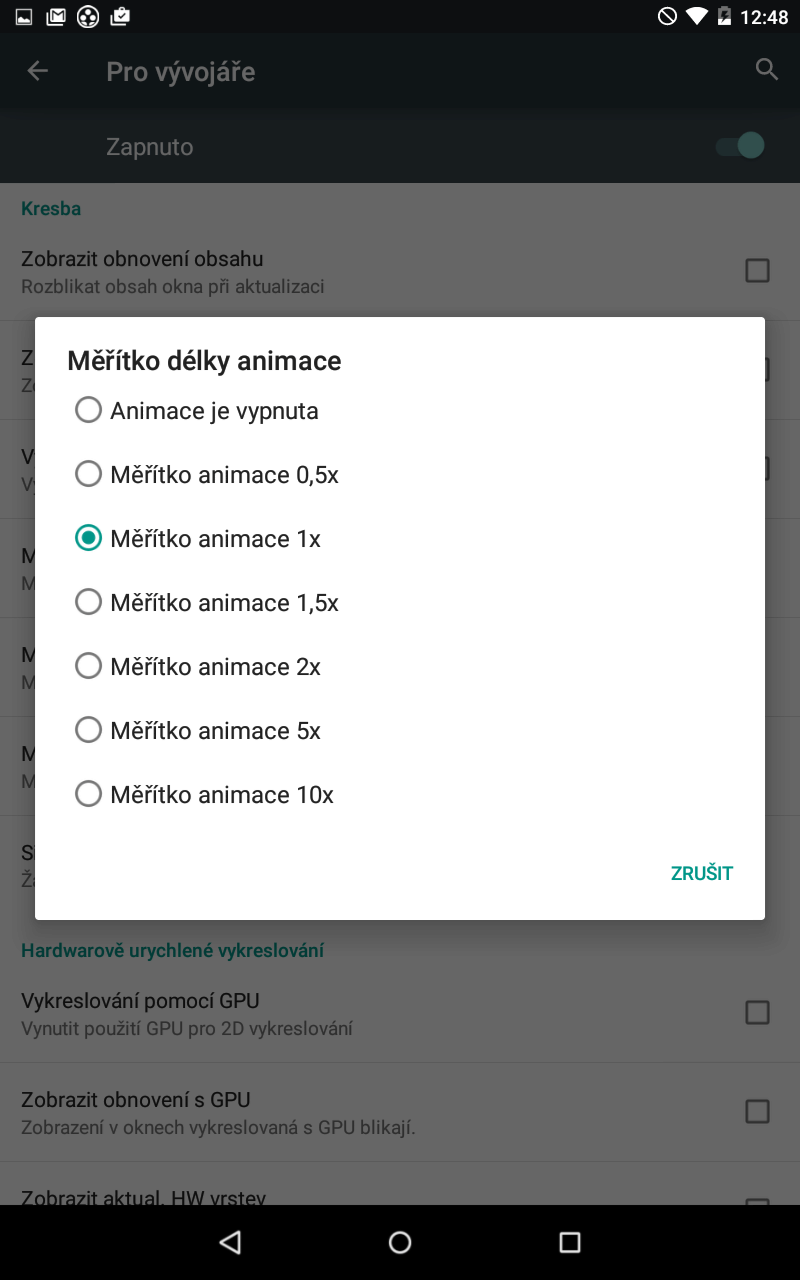Toggle the Zapnuto developer options switch
800x1280 pixels.
[x=740, y=146]
